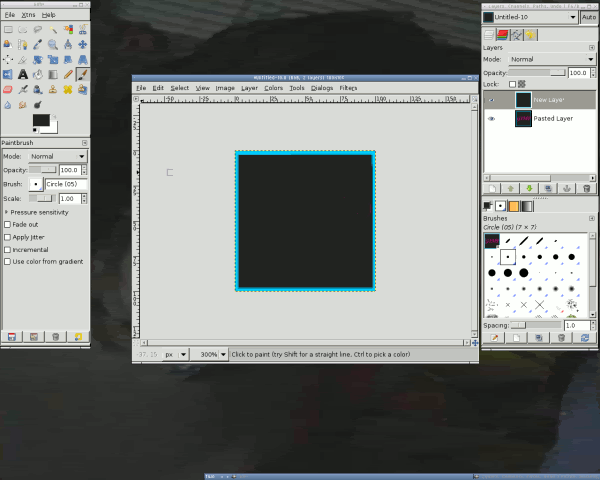600x480 pixels.
Task: Select the Foreground Select tool
Action: [x=8, y=44]
